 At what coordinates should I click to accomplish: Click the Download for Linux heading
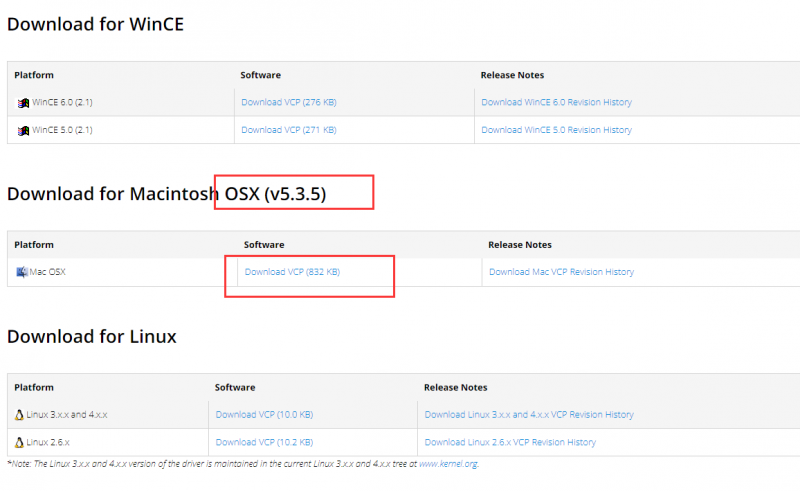tap(92, 336)
